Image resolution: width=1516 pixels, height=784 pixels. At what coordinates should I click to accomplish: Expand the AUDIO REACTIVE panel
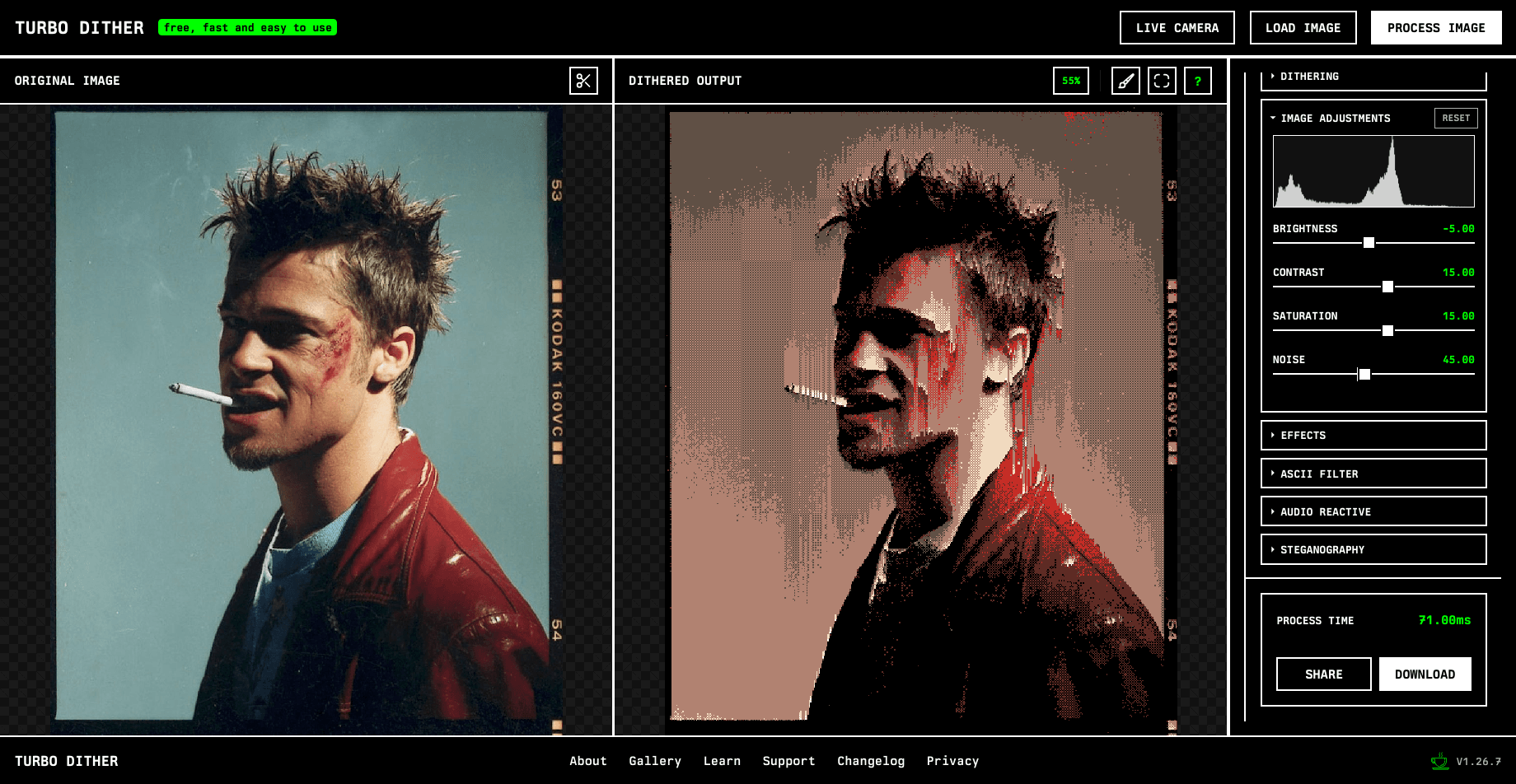pyautogui.click(x=1373, y=511)
